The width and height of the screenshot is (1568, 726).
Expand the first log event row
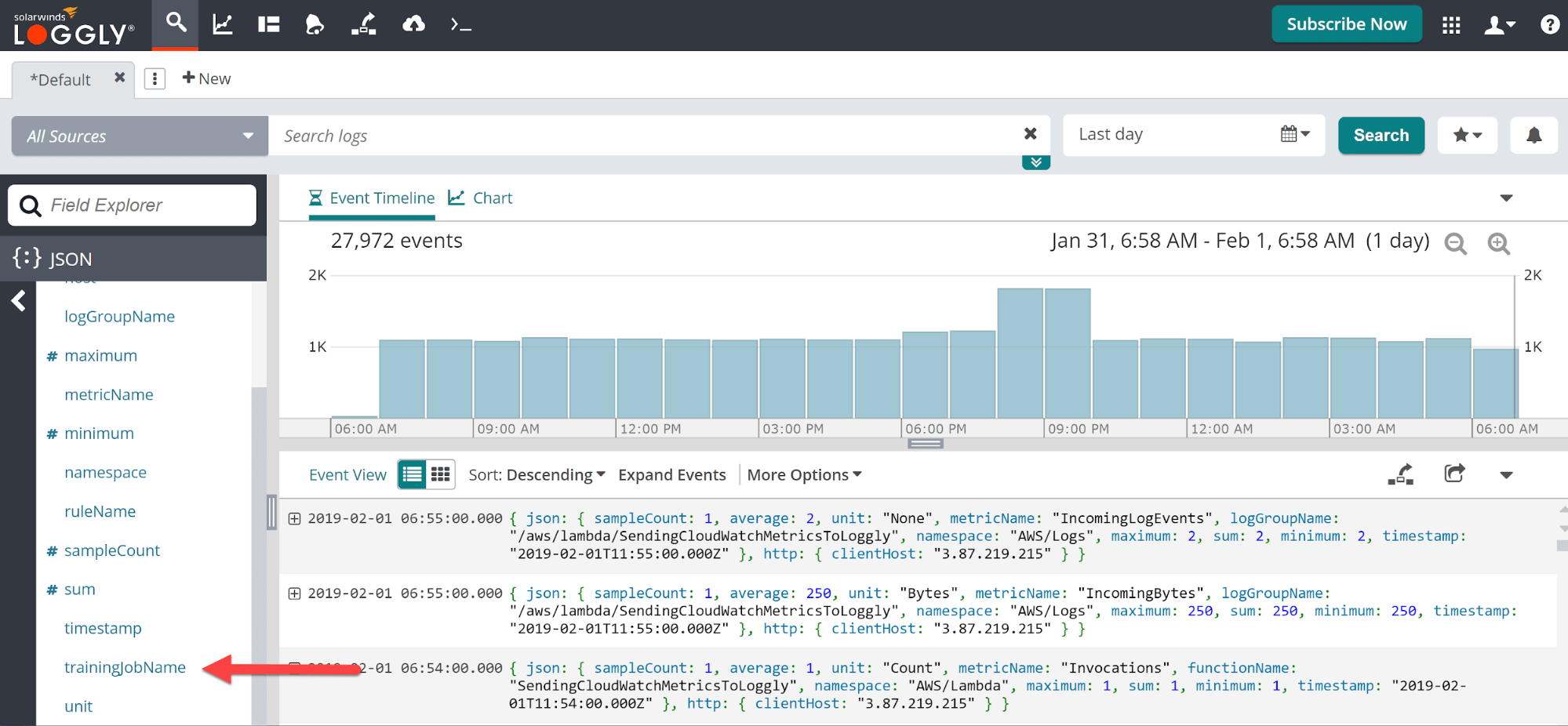click(294, 518)
